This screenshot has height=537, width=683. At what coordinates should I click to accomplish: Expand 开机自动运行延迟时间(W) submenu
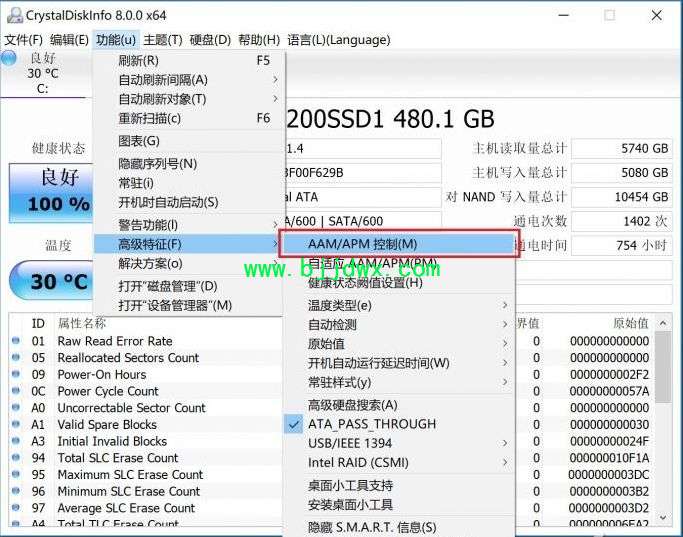pos(399,363)
